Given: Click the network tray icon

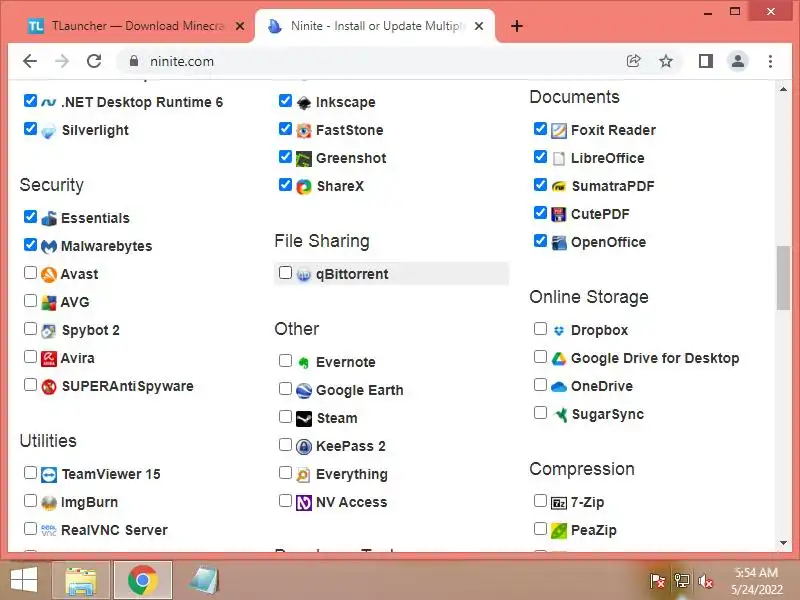Looking at the screenshot, I should click(682, 581).
